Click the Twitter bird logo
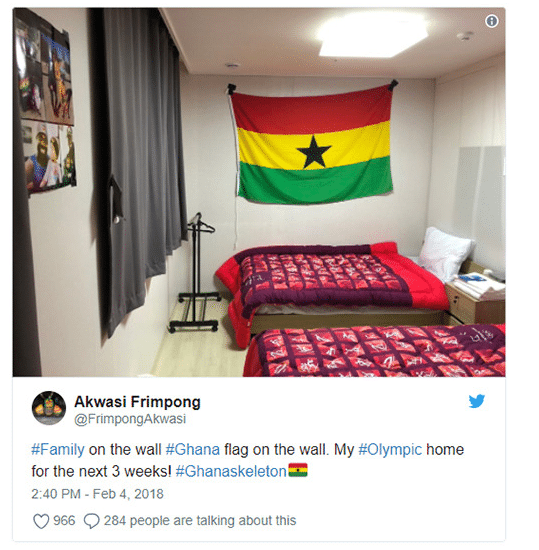 pos(477,401)
